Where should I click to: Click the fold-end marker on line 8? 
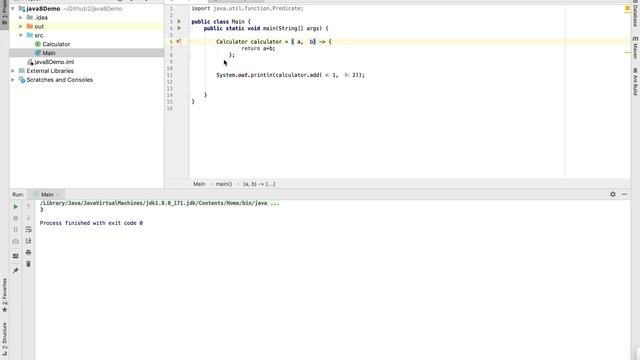tap(189, 55)
